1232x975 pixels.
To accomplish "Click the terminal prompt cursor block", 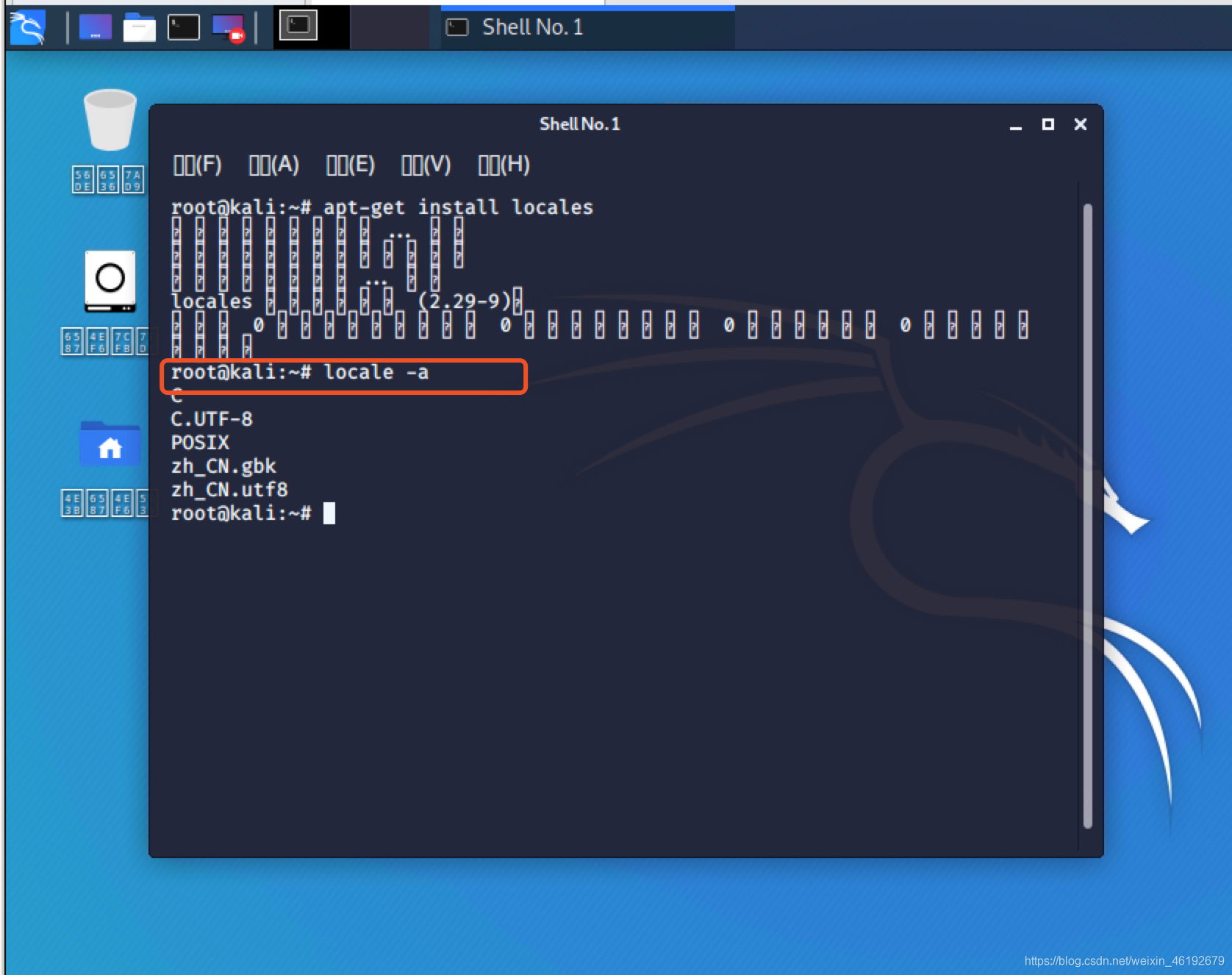I will point(329,513).
